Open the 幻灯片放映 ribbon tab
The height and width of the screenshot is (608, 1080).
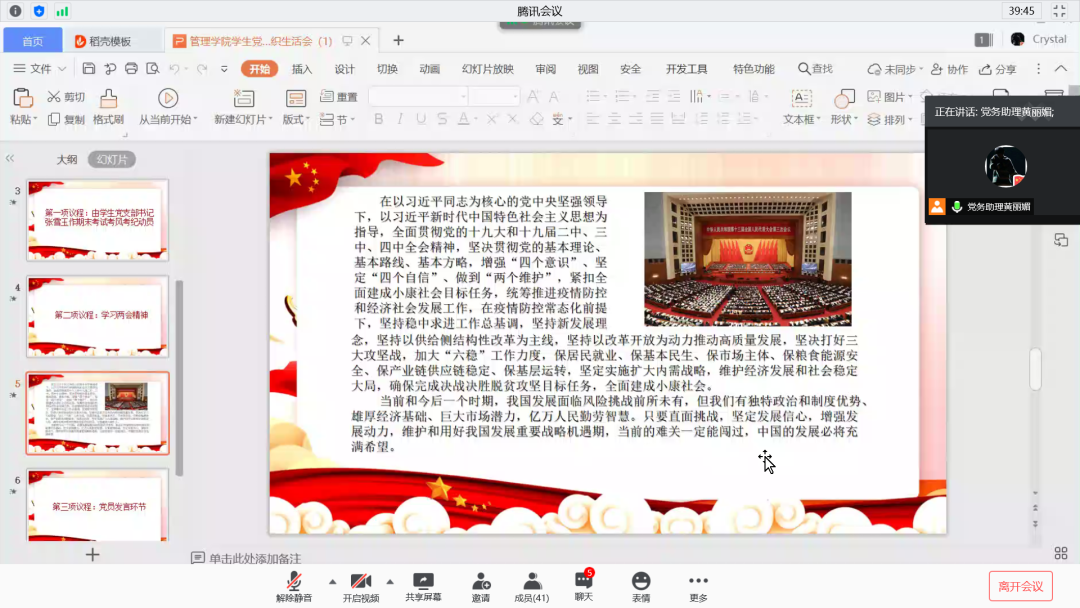pos(487,69)
